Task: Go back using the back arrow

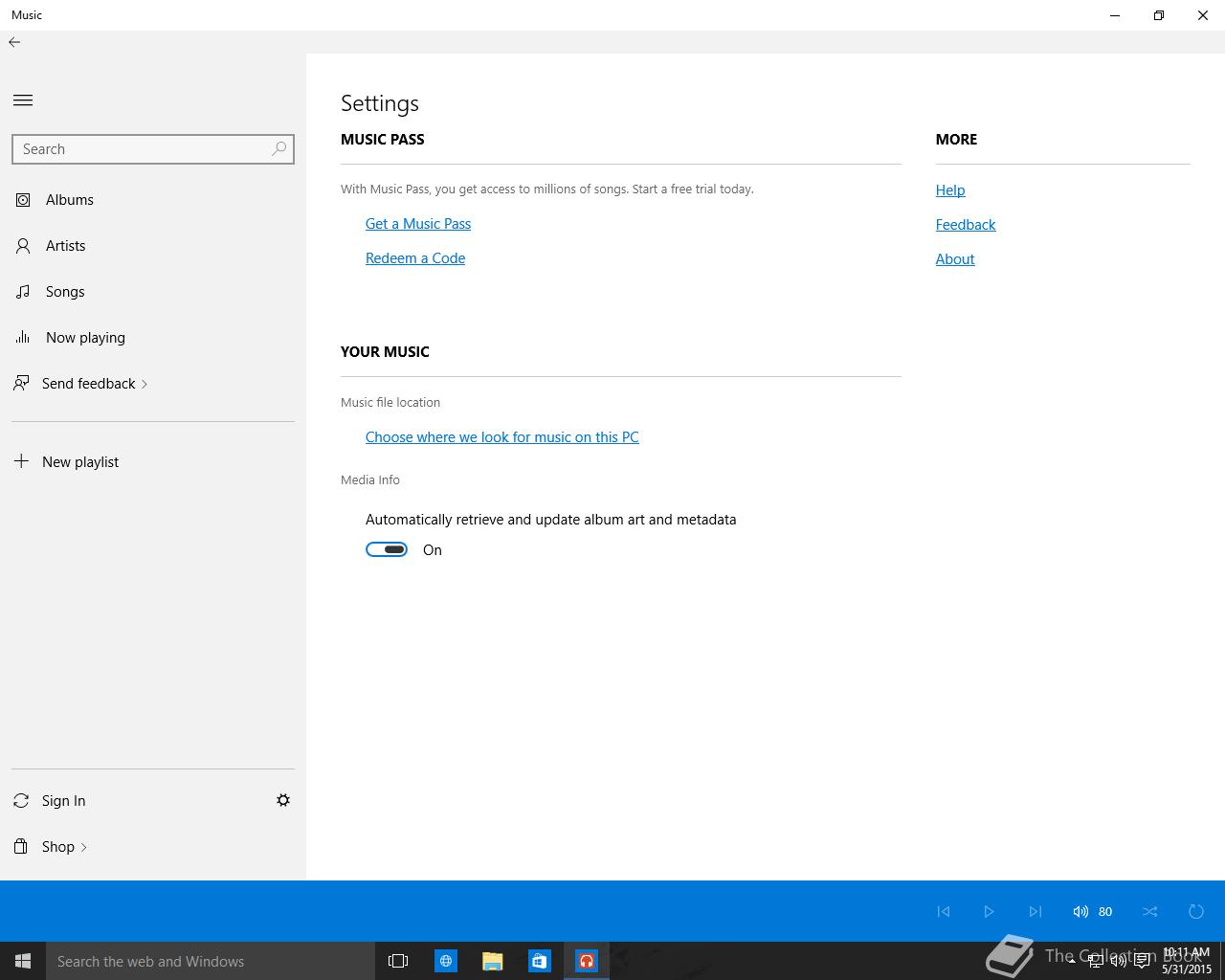Action: [x=14, y=42]
